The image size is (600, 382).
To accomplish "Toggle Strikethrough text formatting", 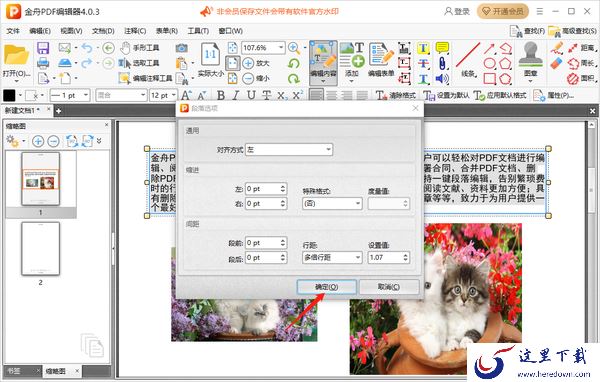I will pos(266,95).
